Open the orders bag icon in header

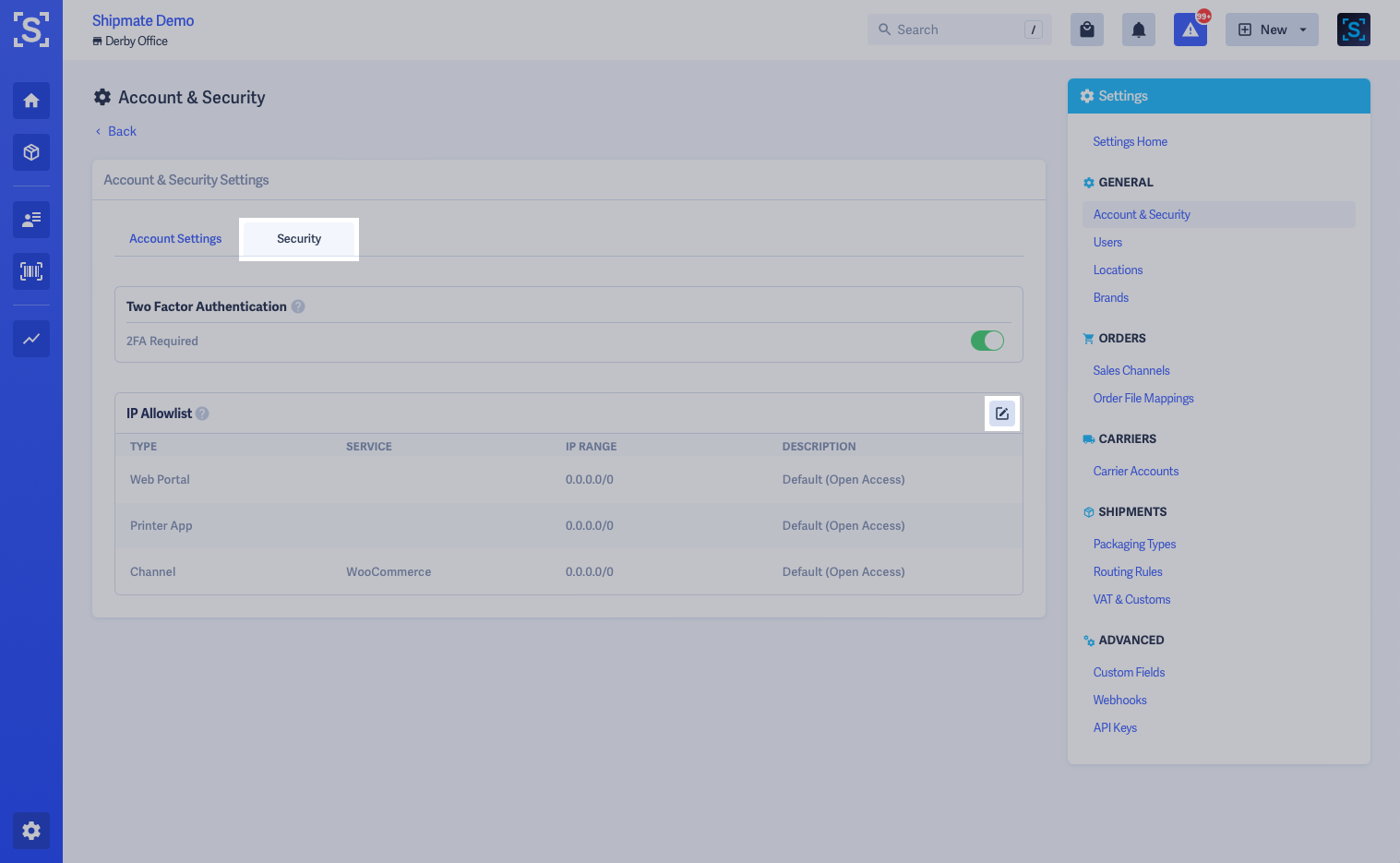[1087, 30]
